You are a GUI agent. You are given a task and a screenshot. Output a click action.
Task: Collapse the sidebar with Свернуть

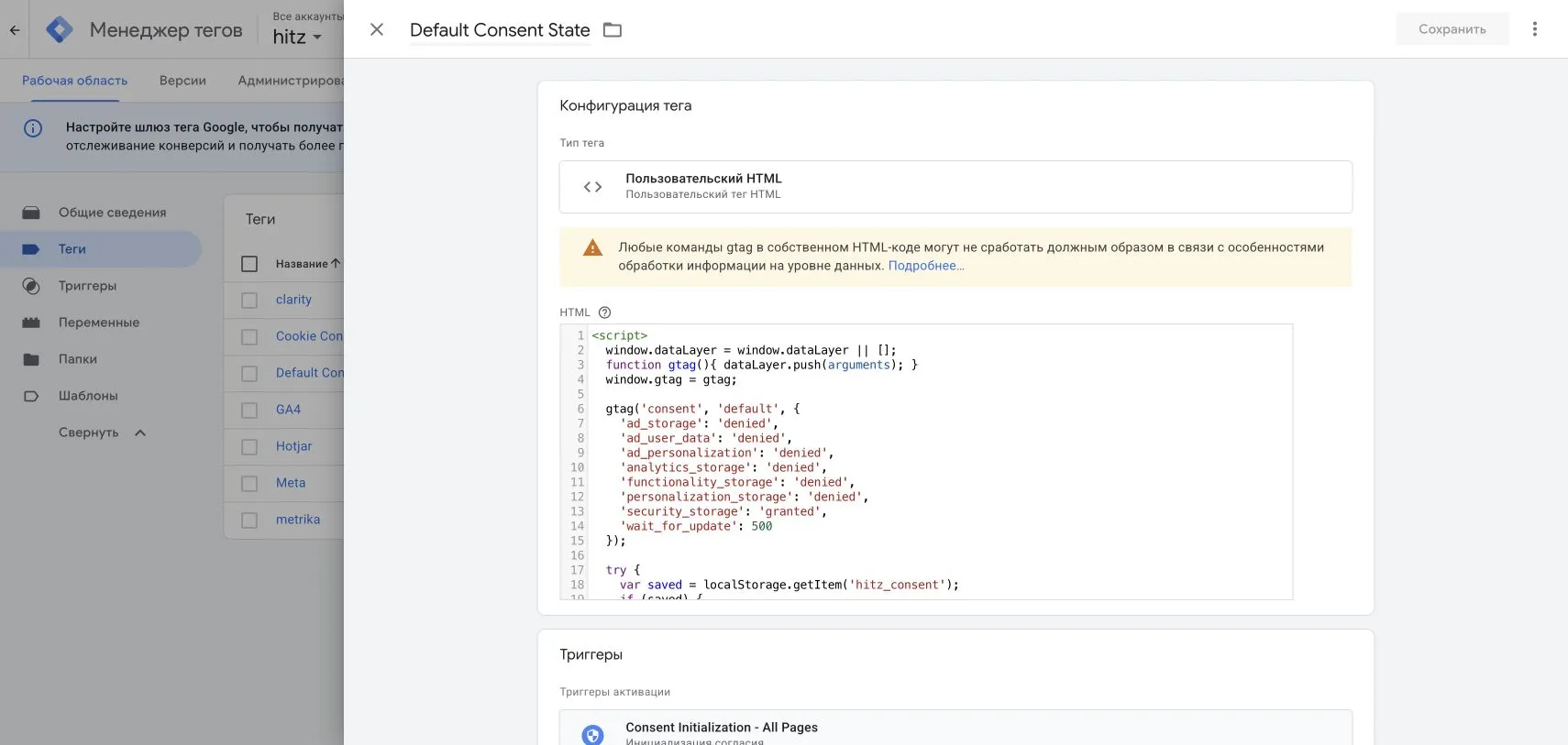click(x=102, y=433)
